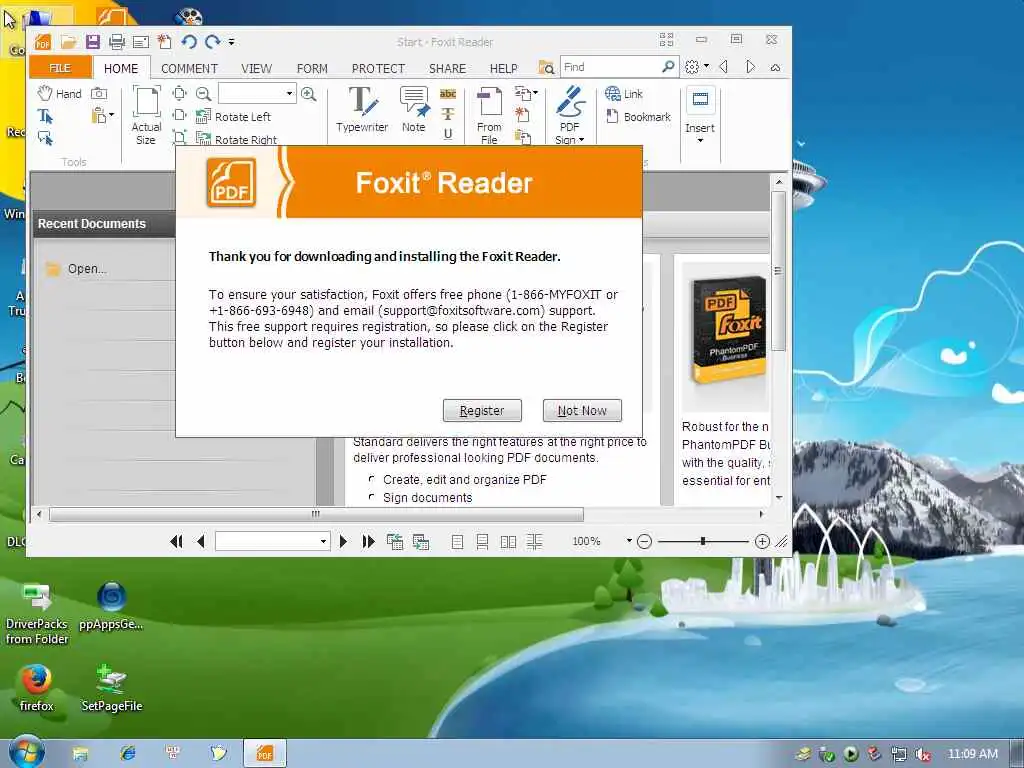Click Open... in Recent Documents
Screen dimensions: 1024x768
pyautogui.click(x=76, y=268)
